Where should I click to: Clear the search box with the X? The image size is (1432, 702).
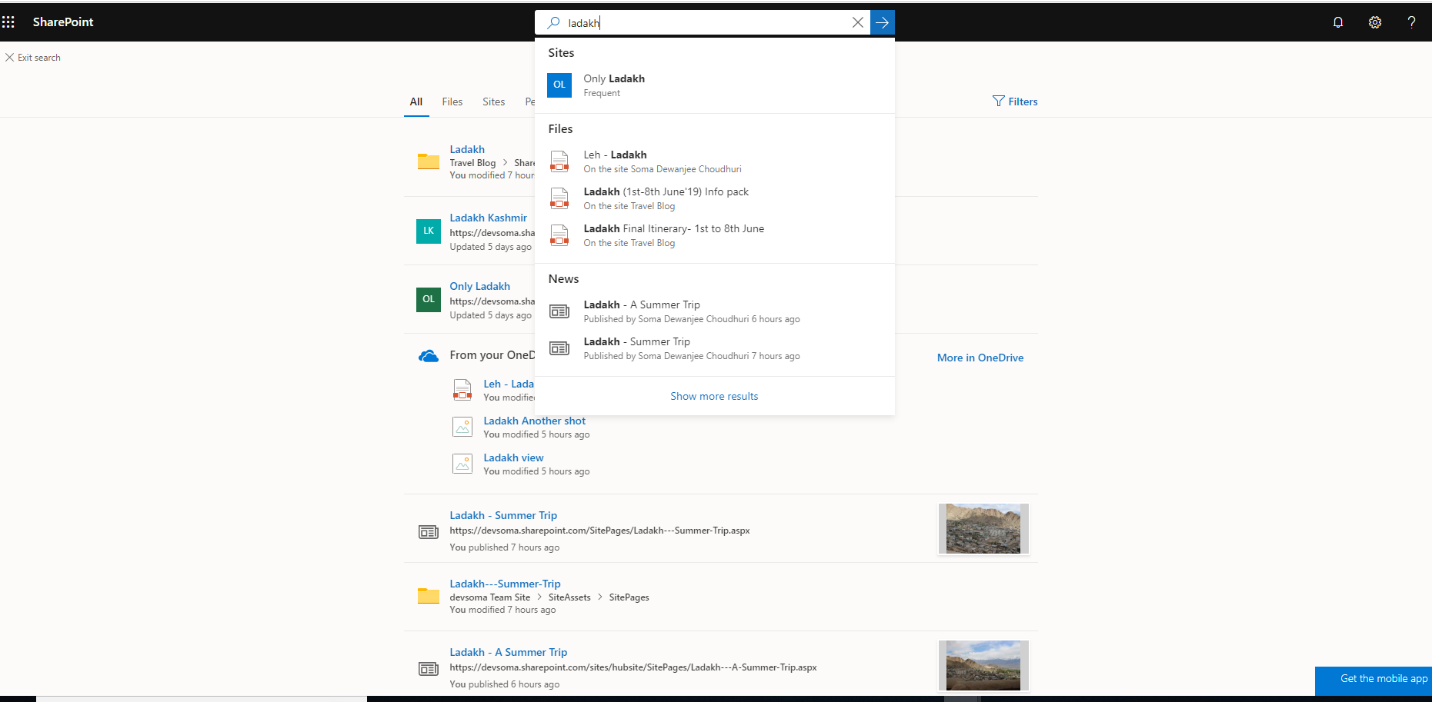coord(857,22)
